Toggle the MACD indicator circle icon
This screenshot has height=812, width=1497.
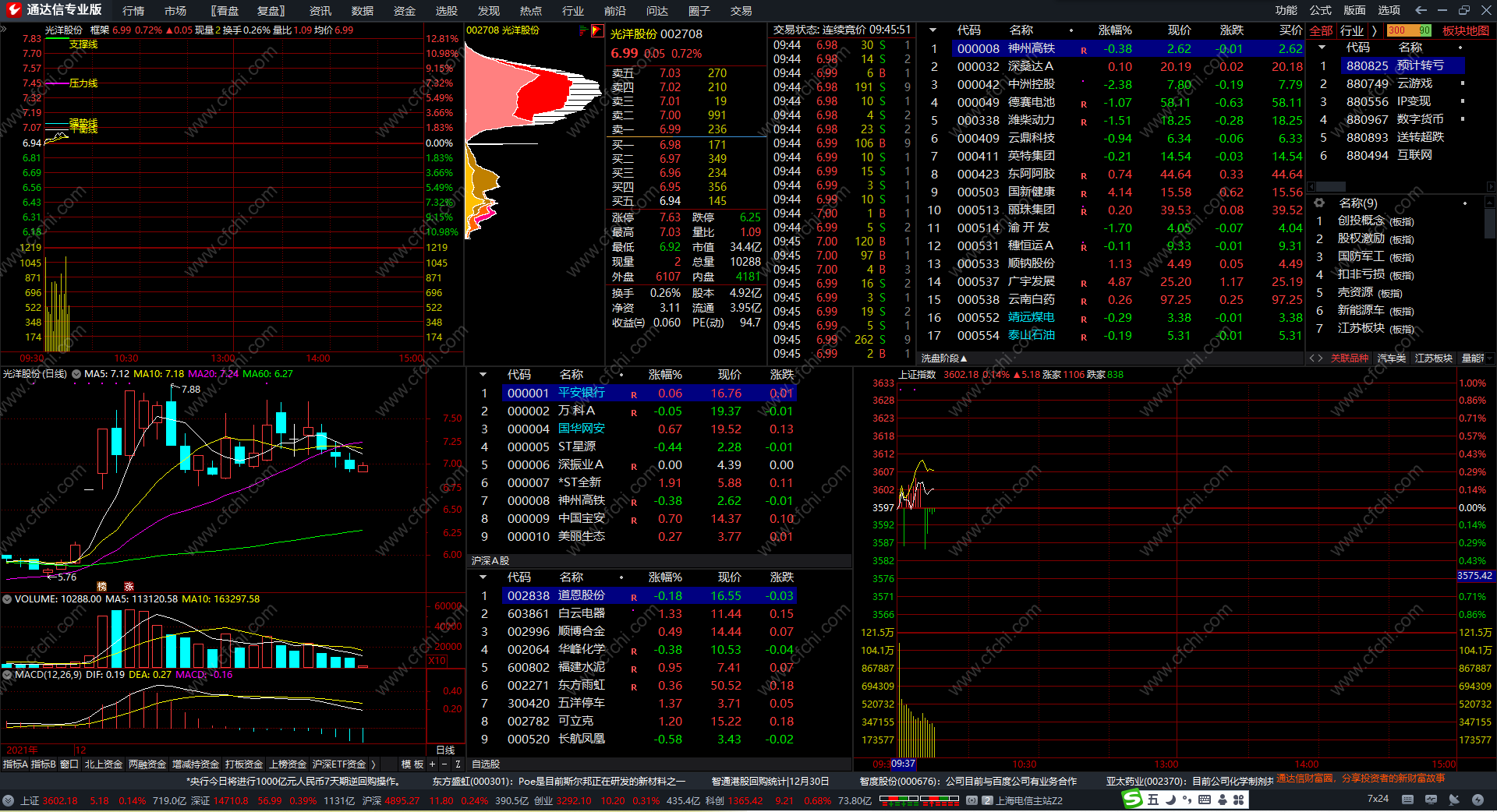point(7,675)
